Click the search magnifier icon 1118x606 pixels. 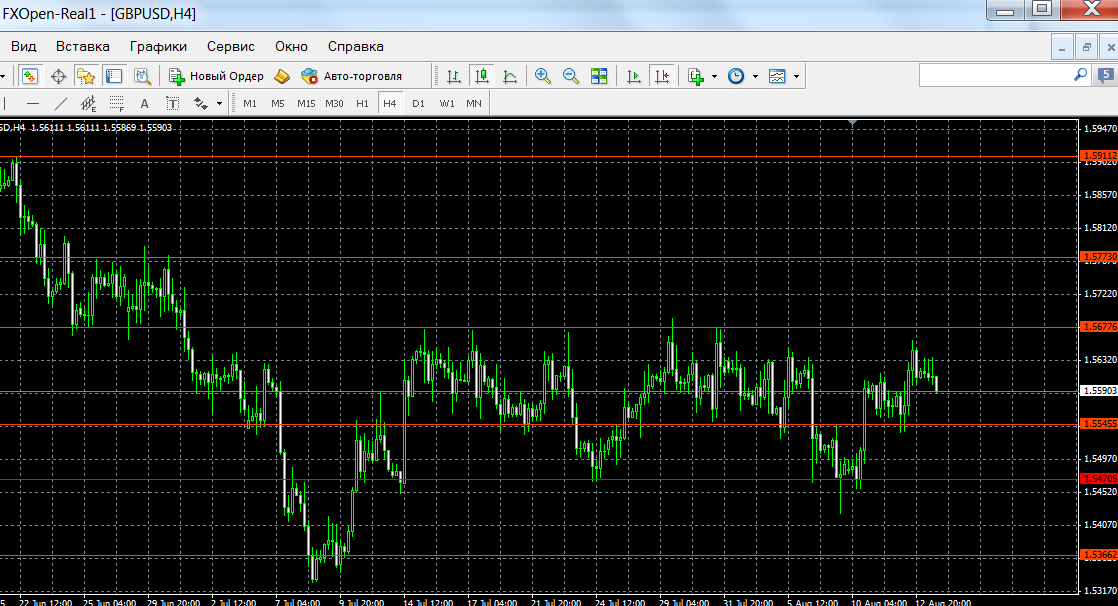(x=1081, y=74)
